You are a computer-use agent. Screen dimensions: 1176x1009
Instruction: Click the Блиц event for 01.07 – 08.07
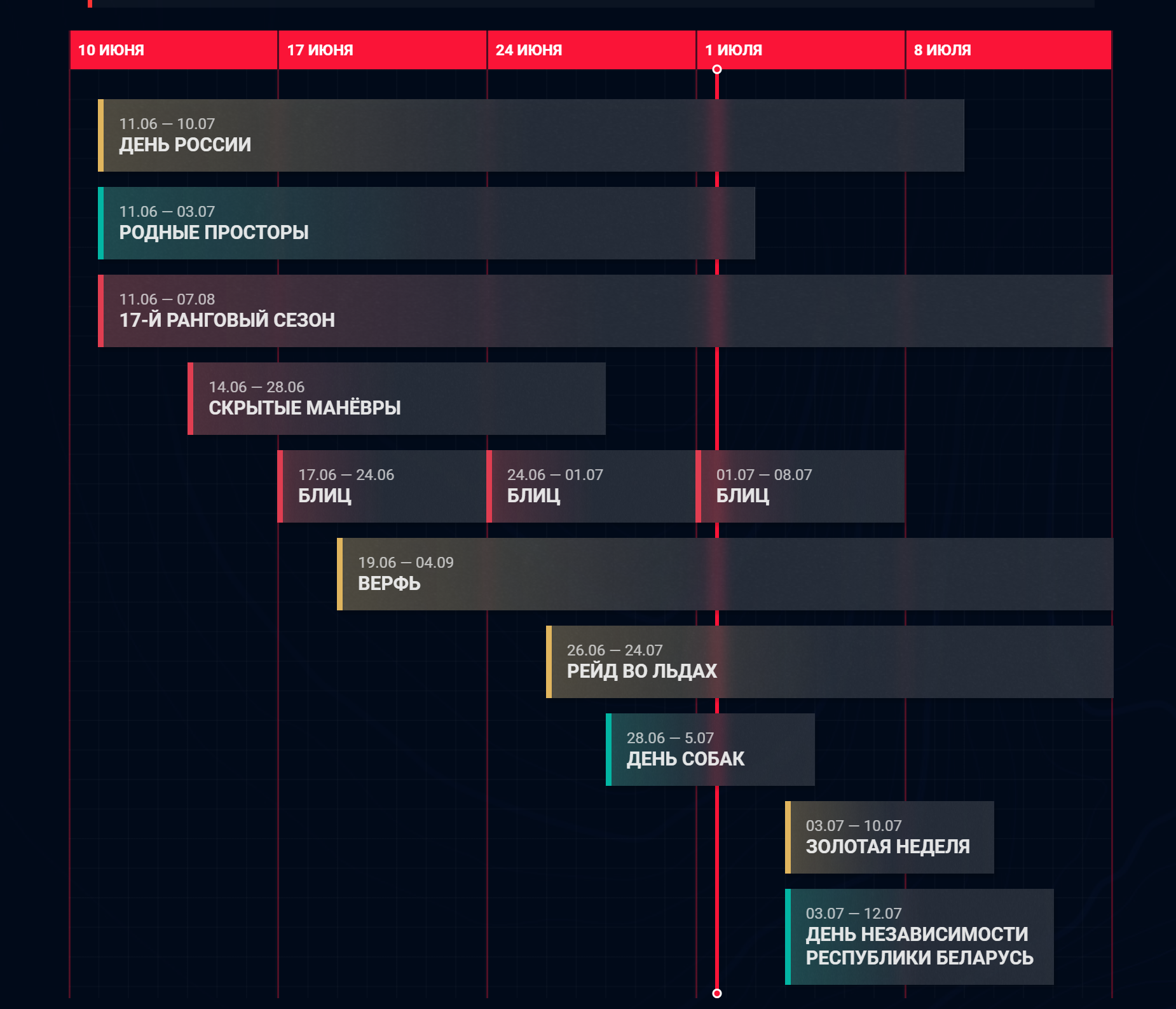click(x=800, y=486)
